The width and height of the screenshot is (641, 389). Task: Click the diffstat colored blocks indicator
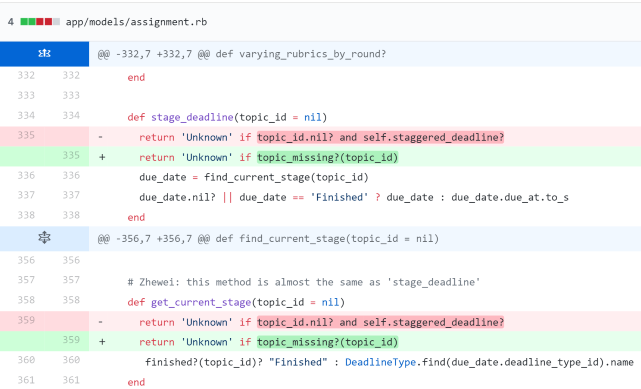[40, 22]
